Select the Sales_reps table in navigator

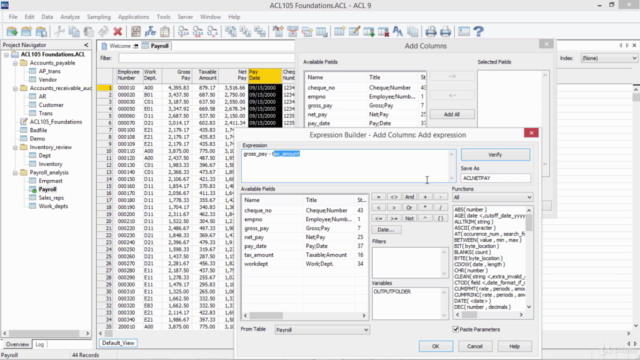[51, 198]
